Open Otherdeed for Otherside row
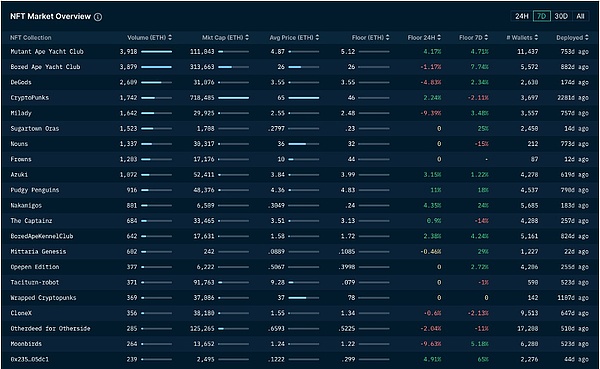Screen dimensions: 600x369 click(x=300, y=328)
